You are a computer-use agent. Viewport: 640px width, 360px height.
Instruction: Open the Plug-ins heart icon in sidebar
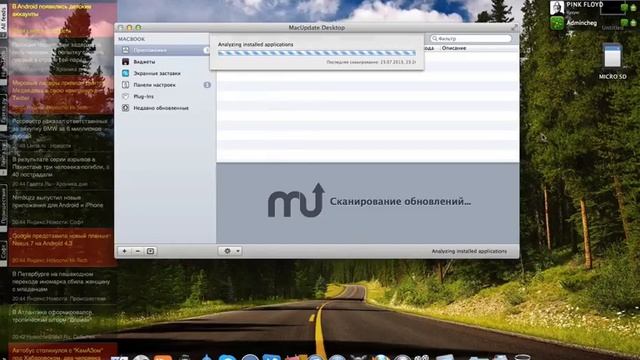click(125, 96)
